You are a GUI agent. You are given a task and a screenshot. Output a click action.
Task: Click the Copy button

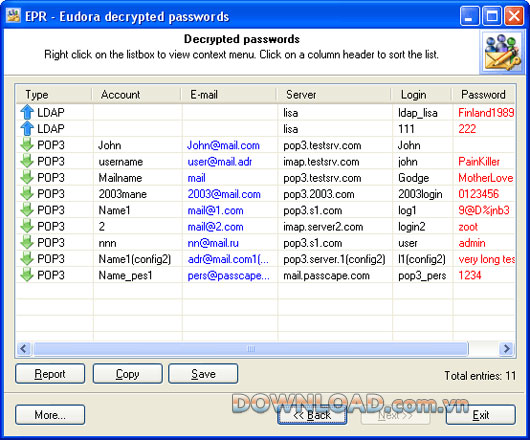pos(127,373)
